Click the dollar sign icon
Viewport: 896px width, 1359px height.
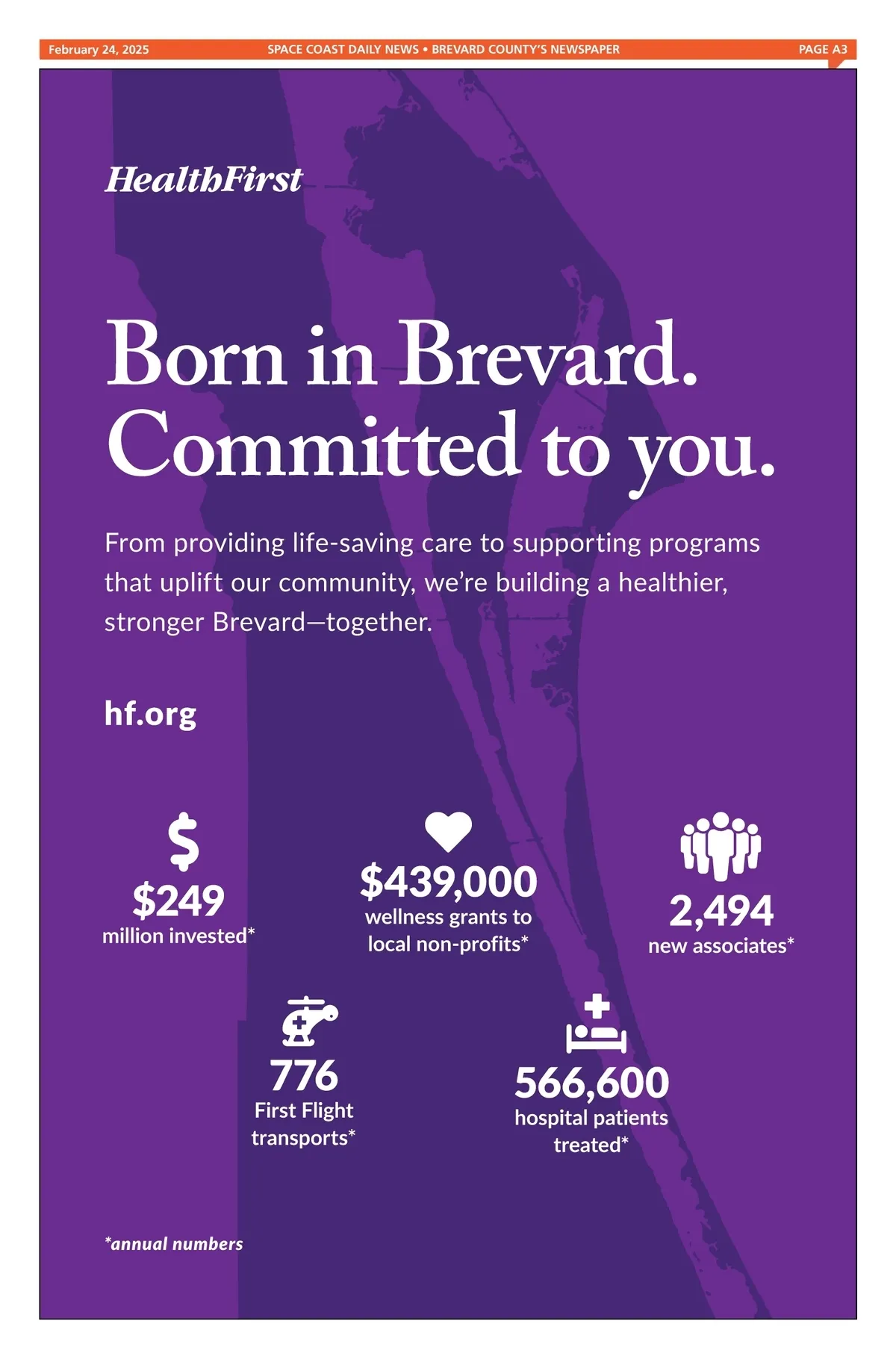183,842
